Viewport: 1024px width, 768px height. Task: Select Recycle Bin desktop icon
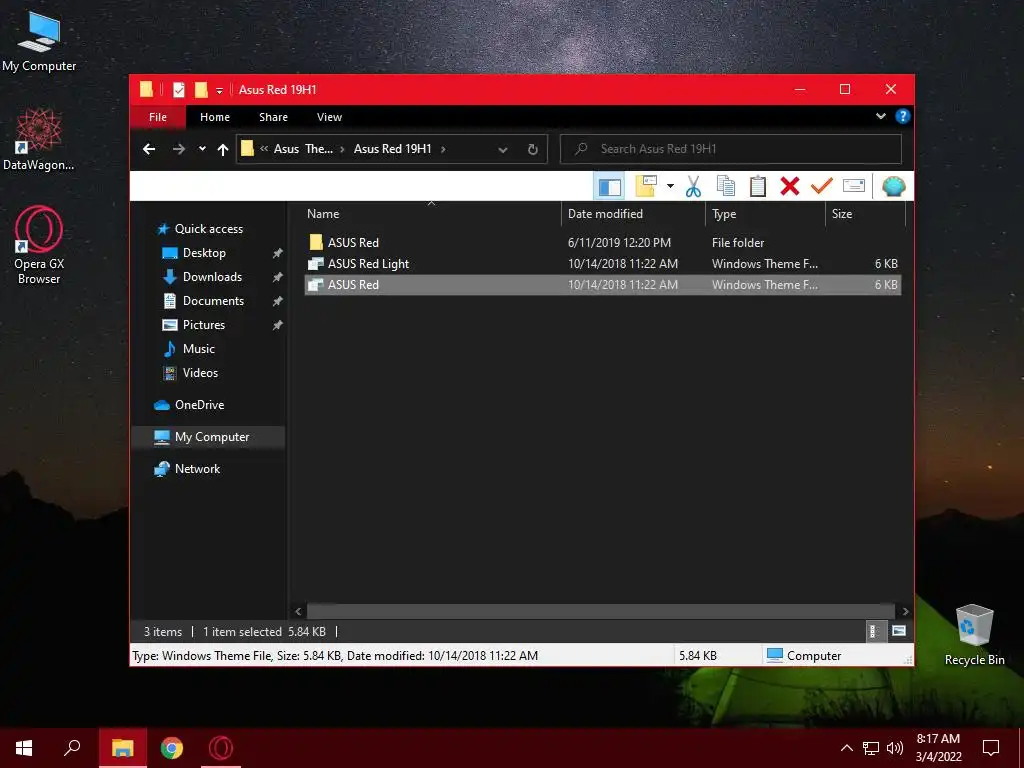[974, 635]
